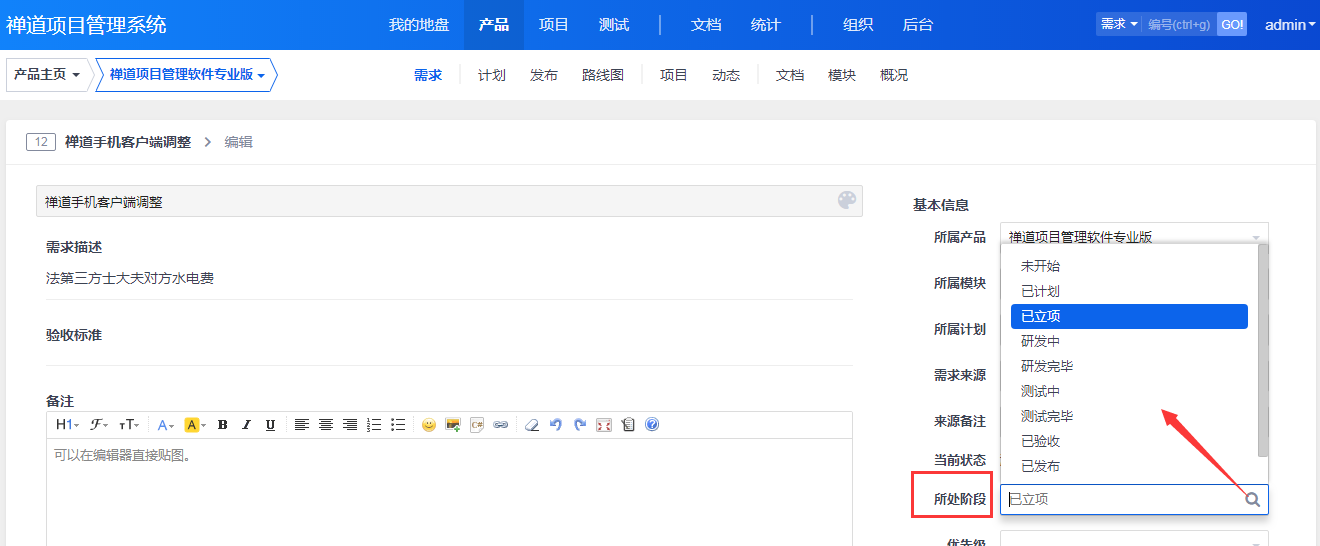This screenshot has height=546, width=1320.
Task: Select 未开始 in stage dropdown
Action: click(x=1129, y=266)
